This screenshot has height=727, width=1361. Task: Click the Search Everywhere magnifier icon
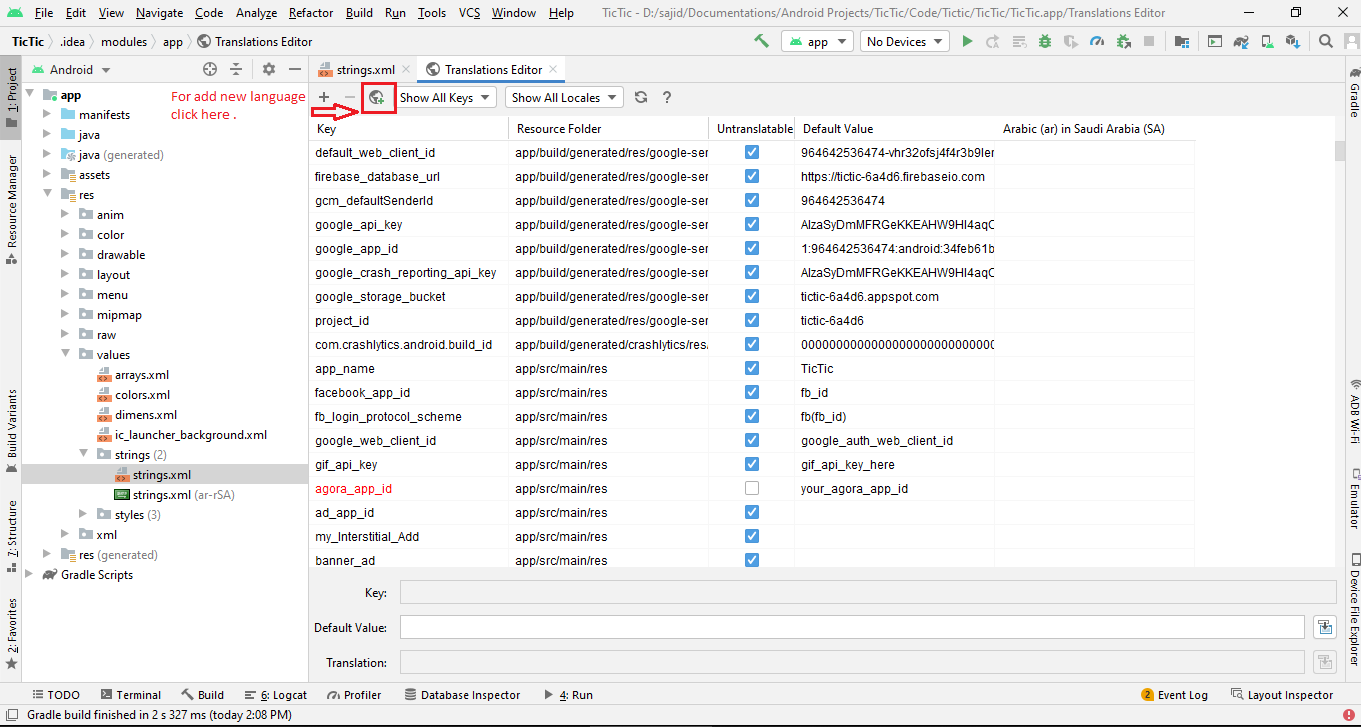(x=1326, y=42)
